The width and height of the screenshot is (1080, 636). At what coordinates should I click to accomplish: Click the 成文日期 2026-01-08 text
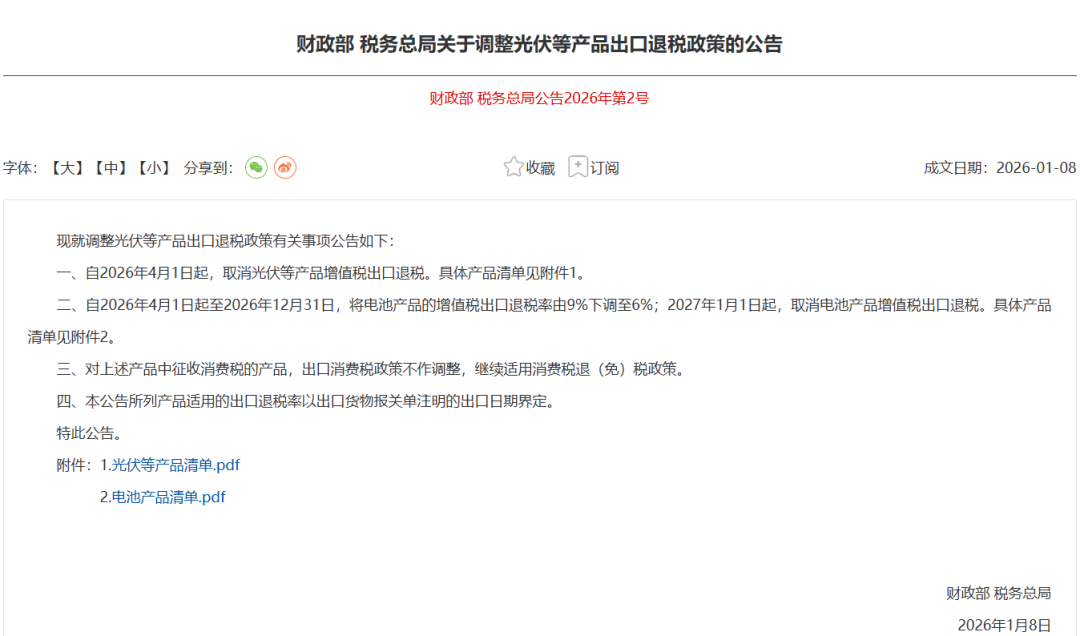[999, 168]
